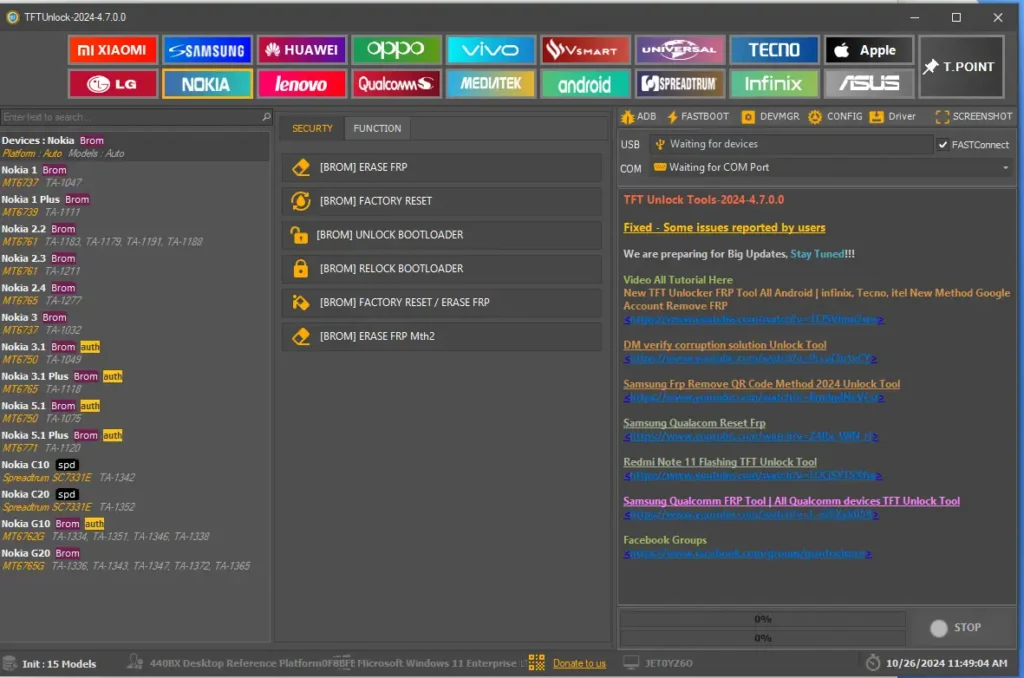Open the Samsung Qualcomm Reset Frp link

point(694,422)
